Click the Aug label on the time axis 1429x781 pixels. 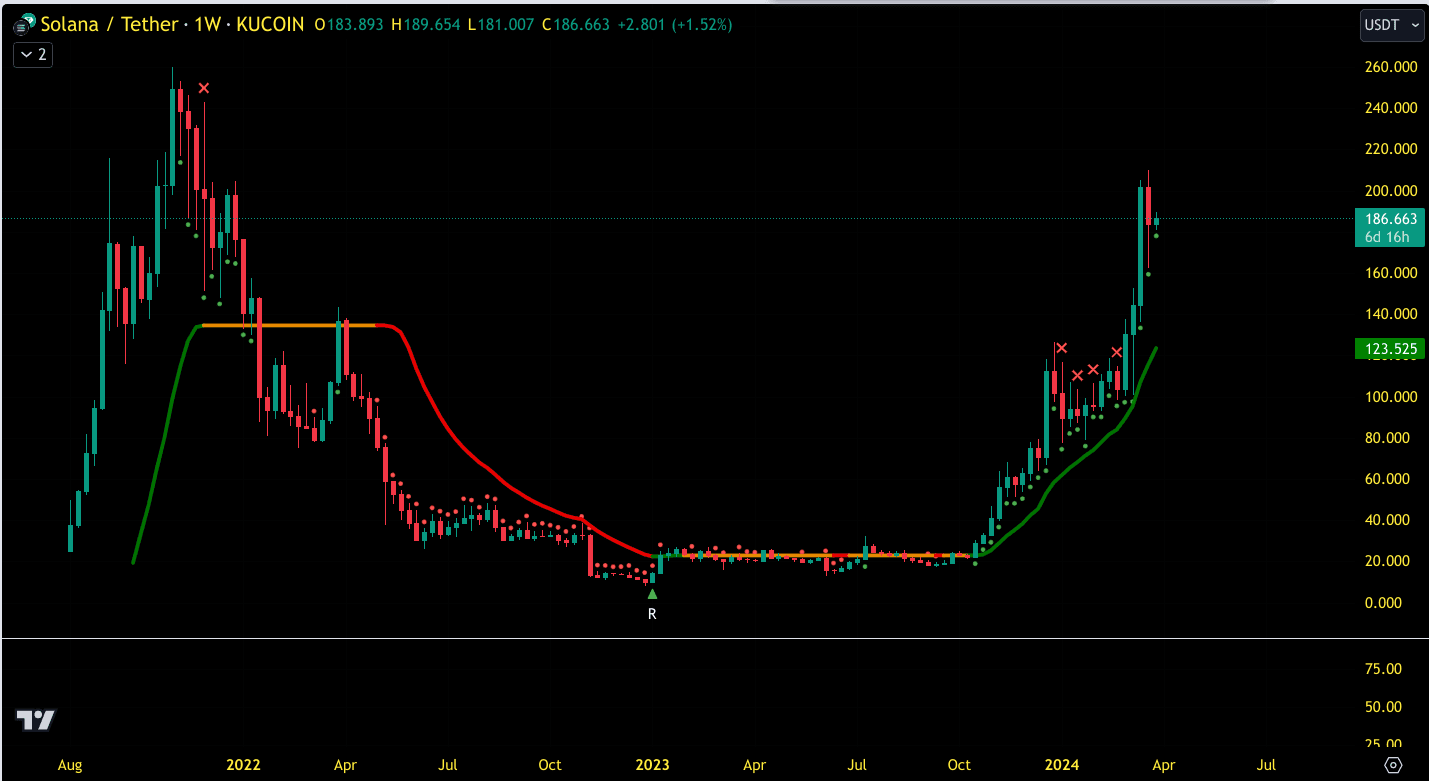(x=70, y=765)
